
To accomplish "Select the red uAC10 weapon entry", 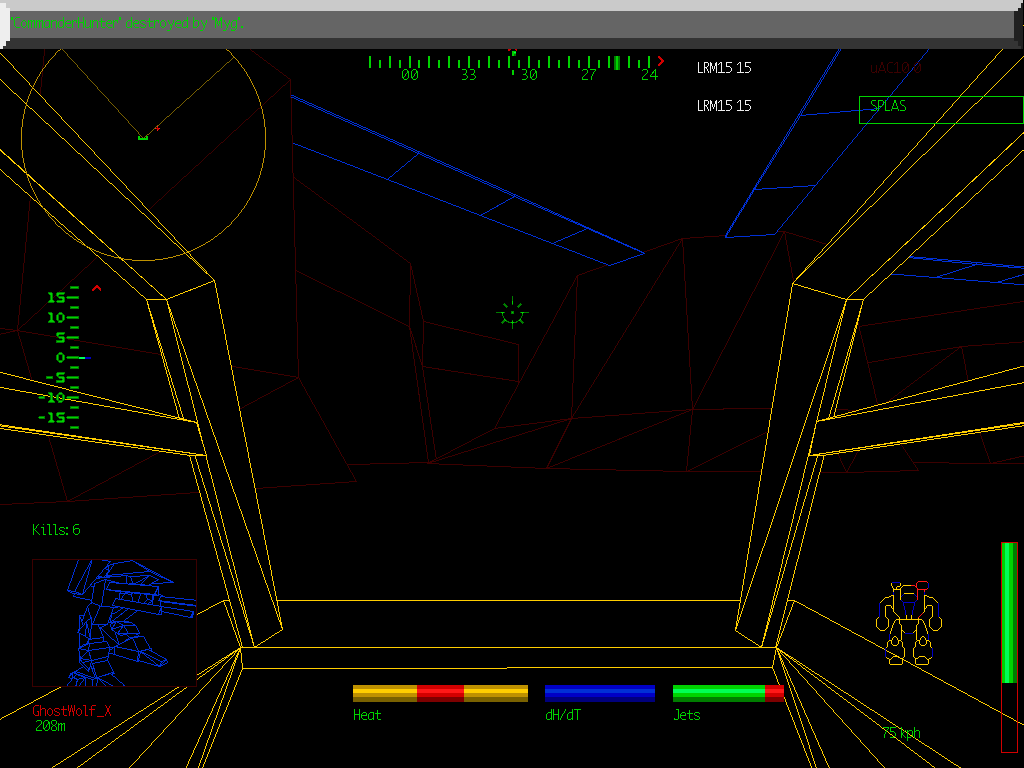I will click(x=895, y=68).
